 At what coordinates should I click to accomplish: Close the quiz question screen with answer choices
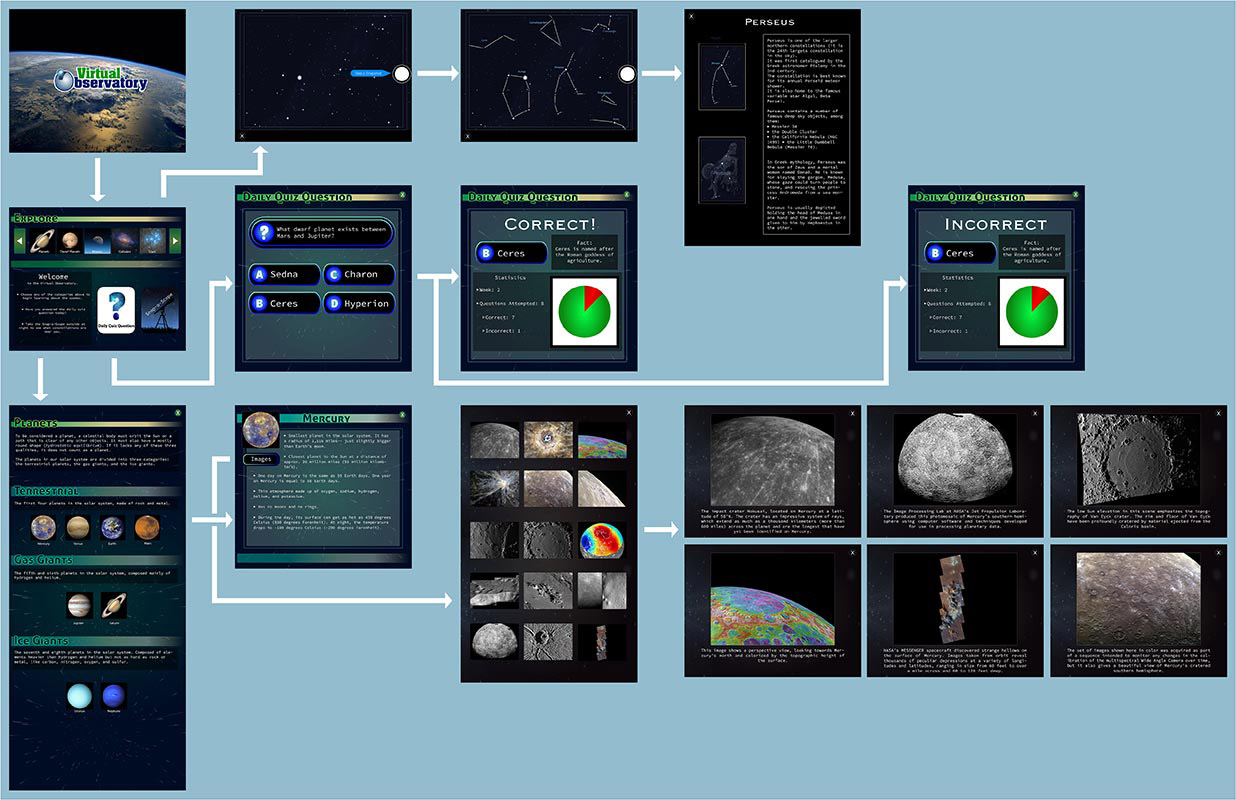point(402,193)
